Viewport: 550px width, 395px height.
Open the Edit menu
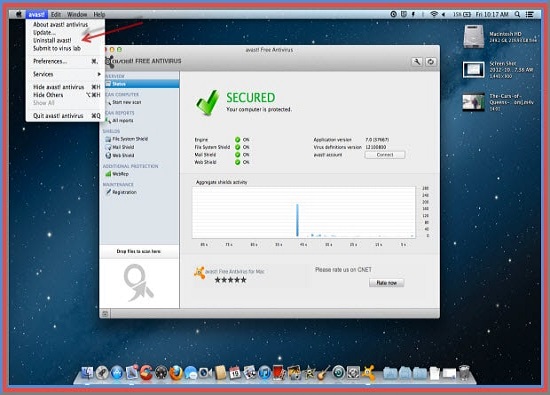(x=56, y=14)
